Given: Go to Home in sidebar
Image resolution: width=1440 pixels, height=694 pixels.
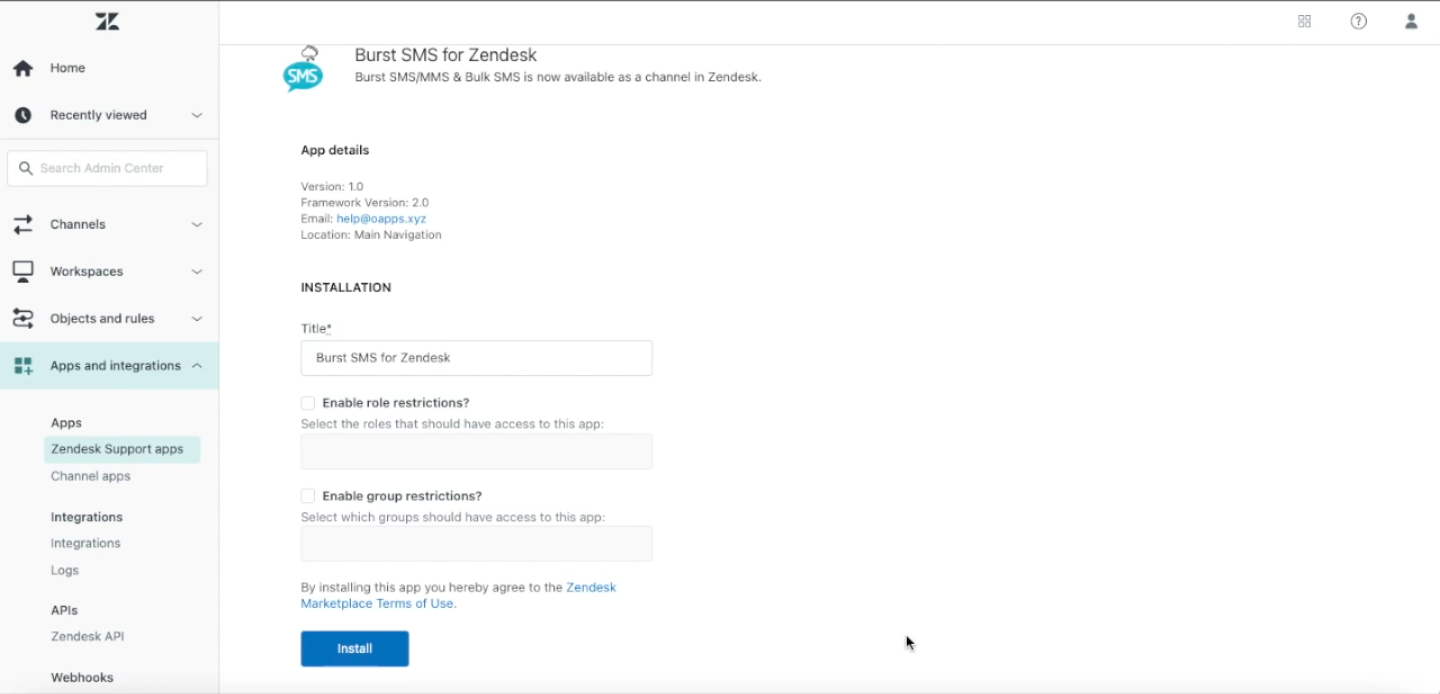Looking at the screenshot, I should 68,68.
